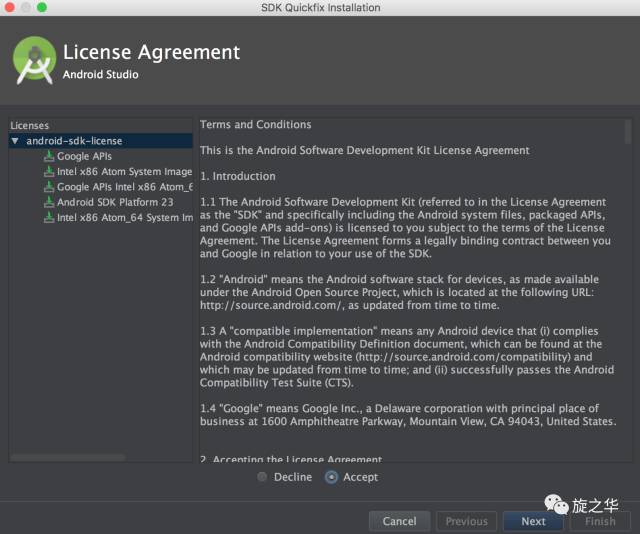Select Google APIs in the license list
640x534 pixels.
pyautogui.click(x=84, y=156)
